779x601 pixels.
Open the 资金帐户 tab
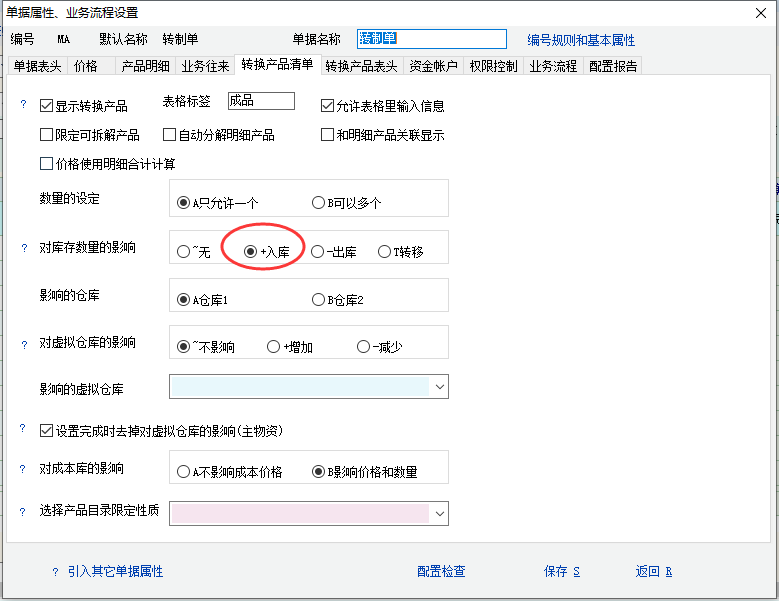click(433, 66)
